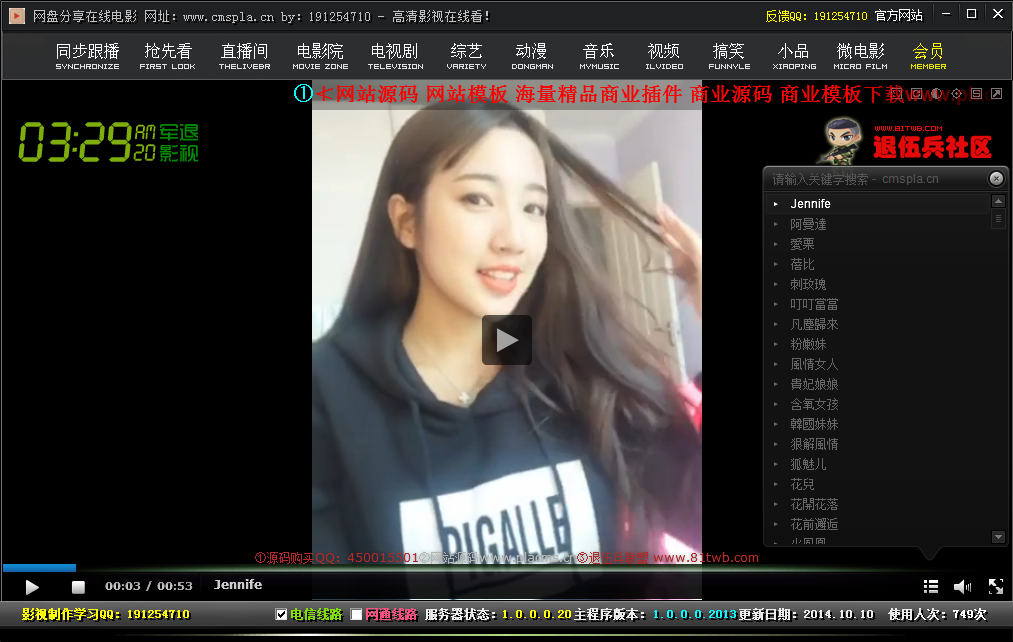Open the 会员 Member section
The height and width of the screenshot is (642, 1013).
click(928, 56)
